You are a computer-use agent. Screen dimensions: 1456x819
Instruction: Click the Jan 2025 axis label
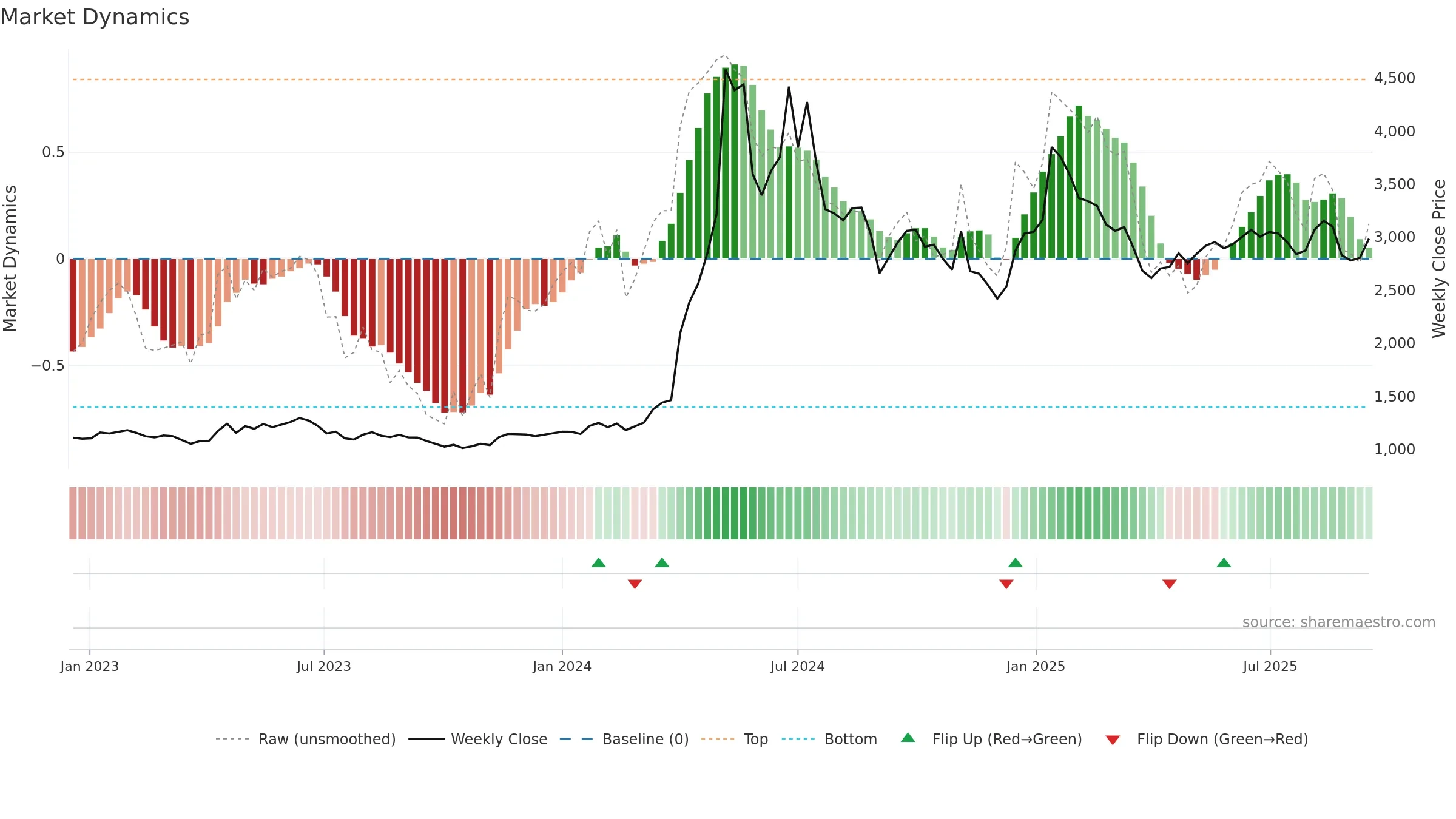[1036, 666]
